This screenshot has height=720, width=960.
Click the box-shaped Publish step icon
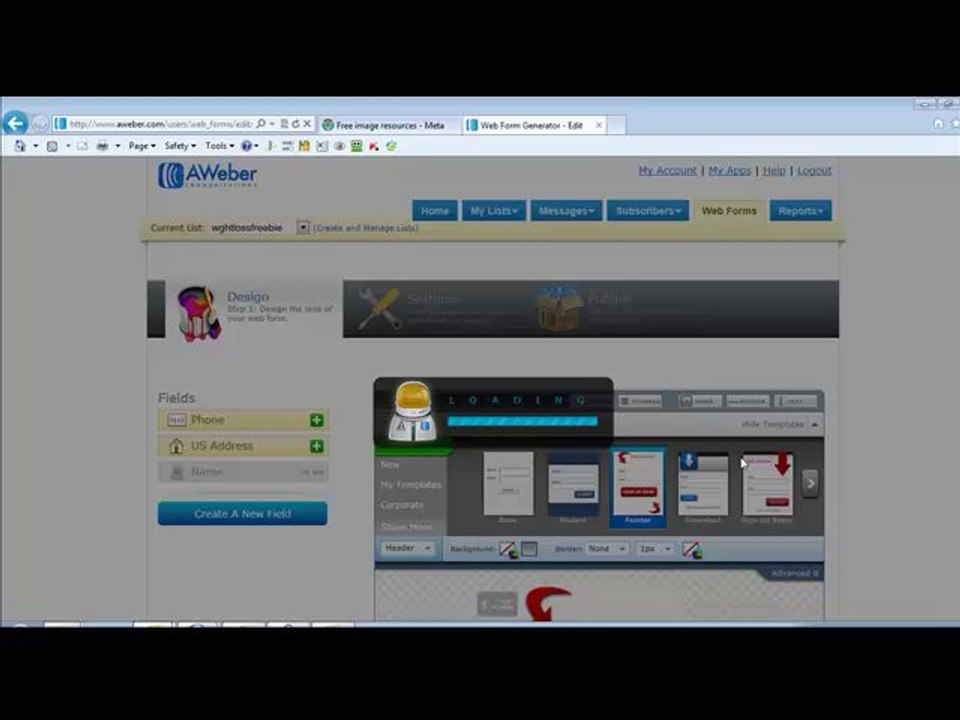[558, 308]
